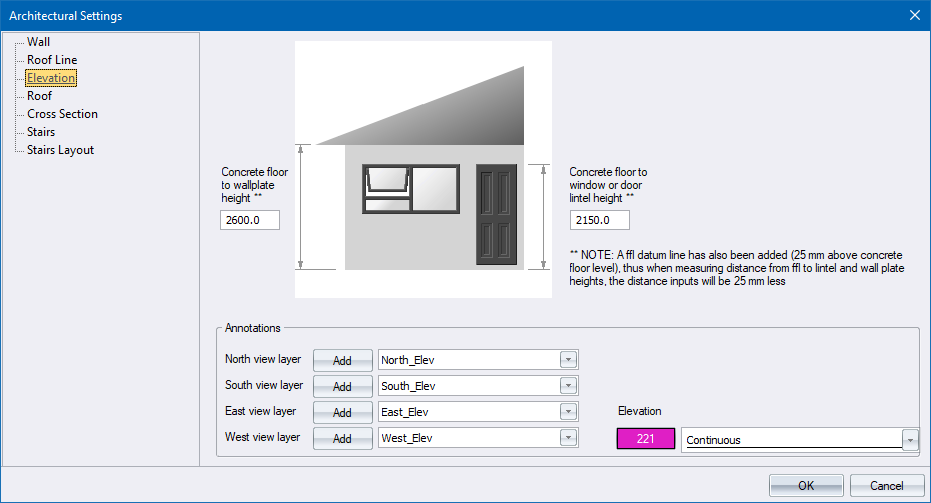The width and height of the screenshot is (931, 503).
Task: Go to Cross Section settings
Action: [x=62, y=114]
